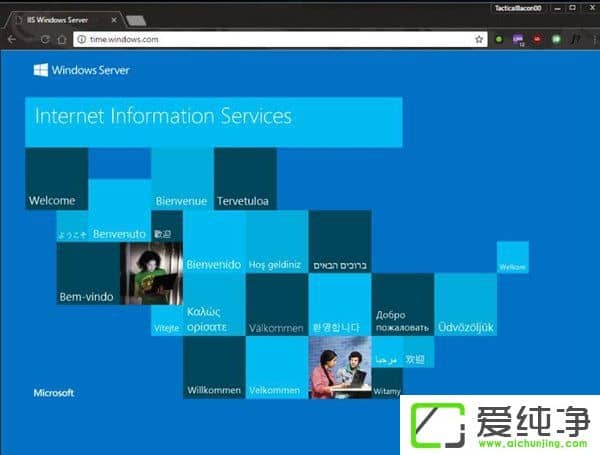Click the Benvenuto tile
The image size is (600, 455).
click(x=119, y=210)
